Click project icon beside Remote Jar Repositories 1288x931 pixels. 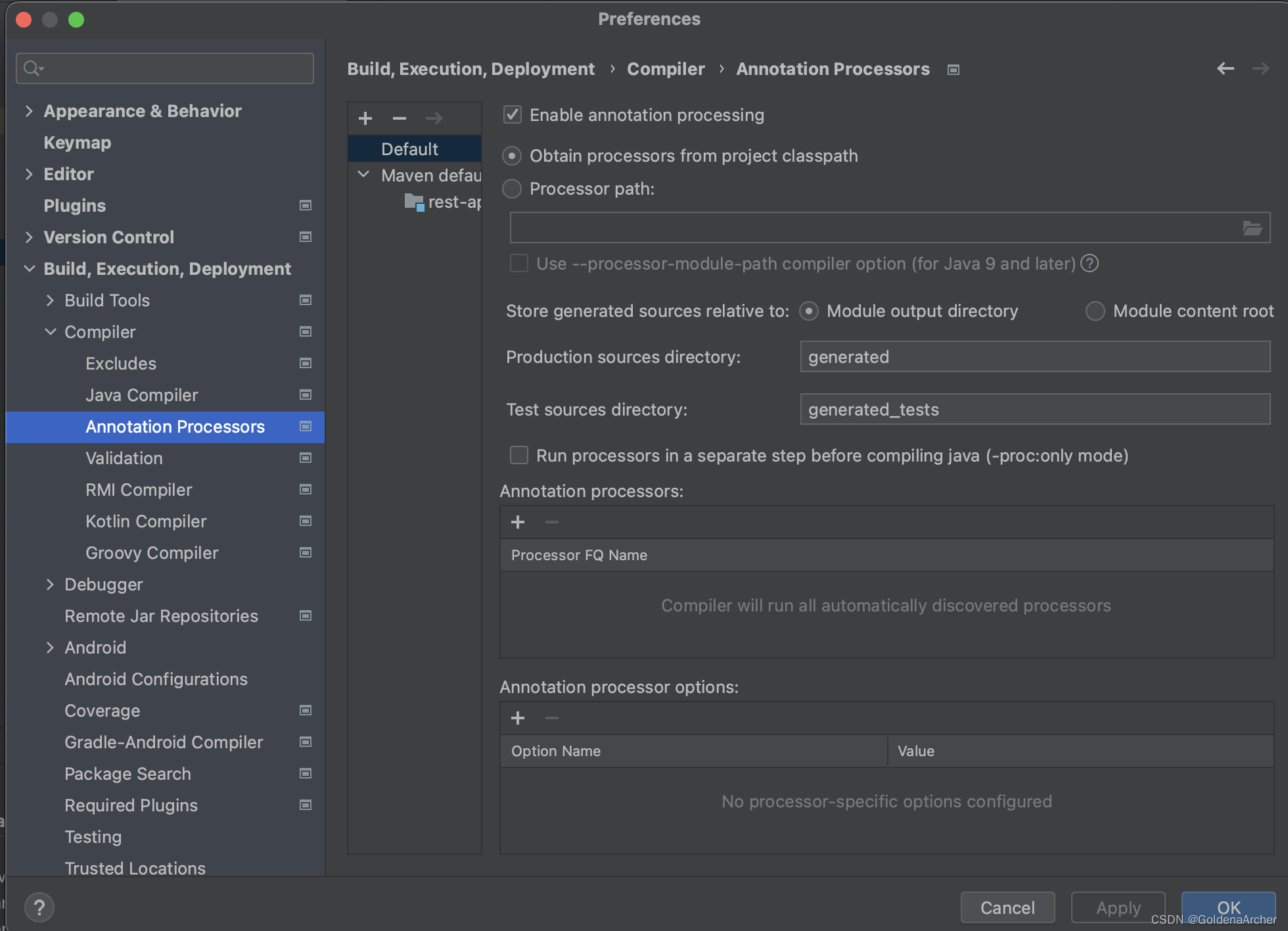coord(306,615)
